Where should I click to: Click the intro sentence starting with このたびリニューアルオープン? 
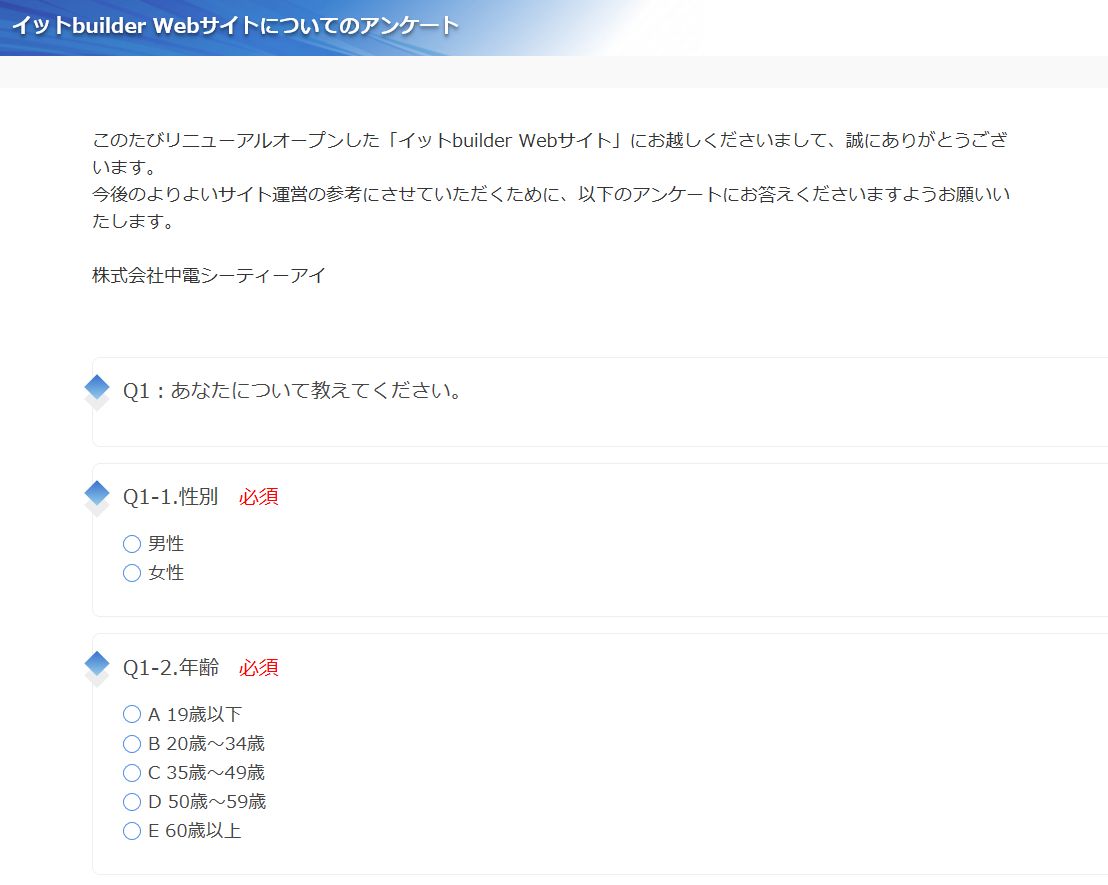click(550, 141)
